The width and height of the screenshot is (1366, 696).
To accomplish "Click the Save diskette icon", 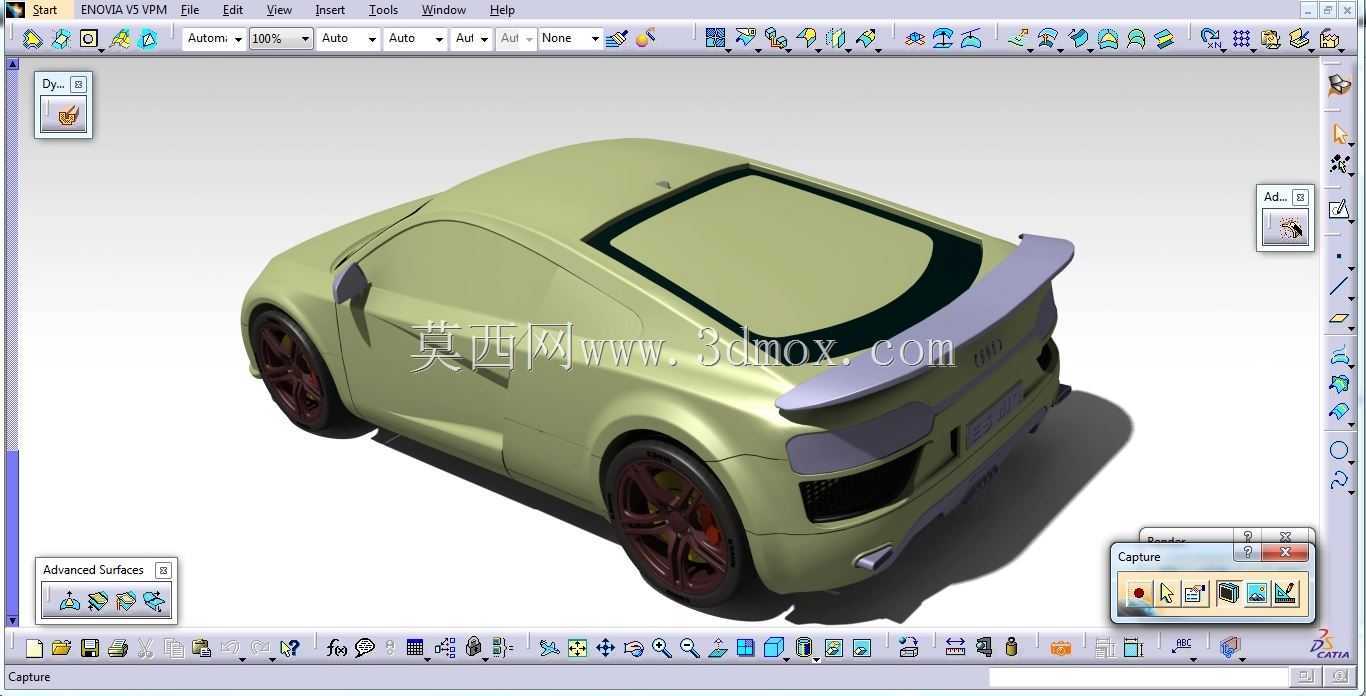I will point(89,648).
